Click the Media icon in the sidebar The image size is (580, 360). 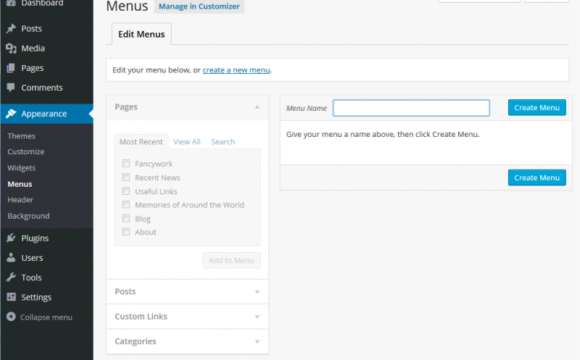click(11, 48)
